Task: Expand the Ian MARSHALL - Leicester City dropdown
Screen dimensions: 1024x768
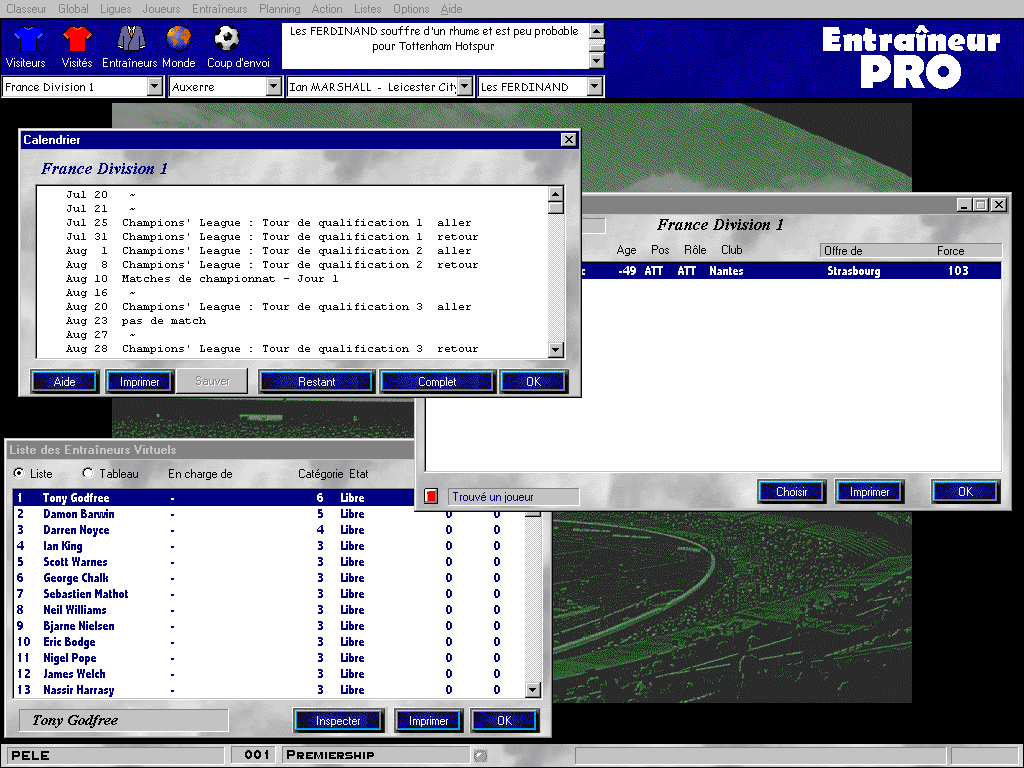Action: tap(461, 87)
